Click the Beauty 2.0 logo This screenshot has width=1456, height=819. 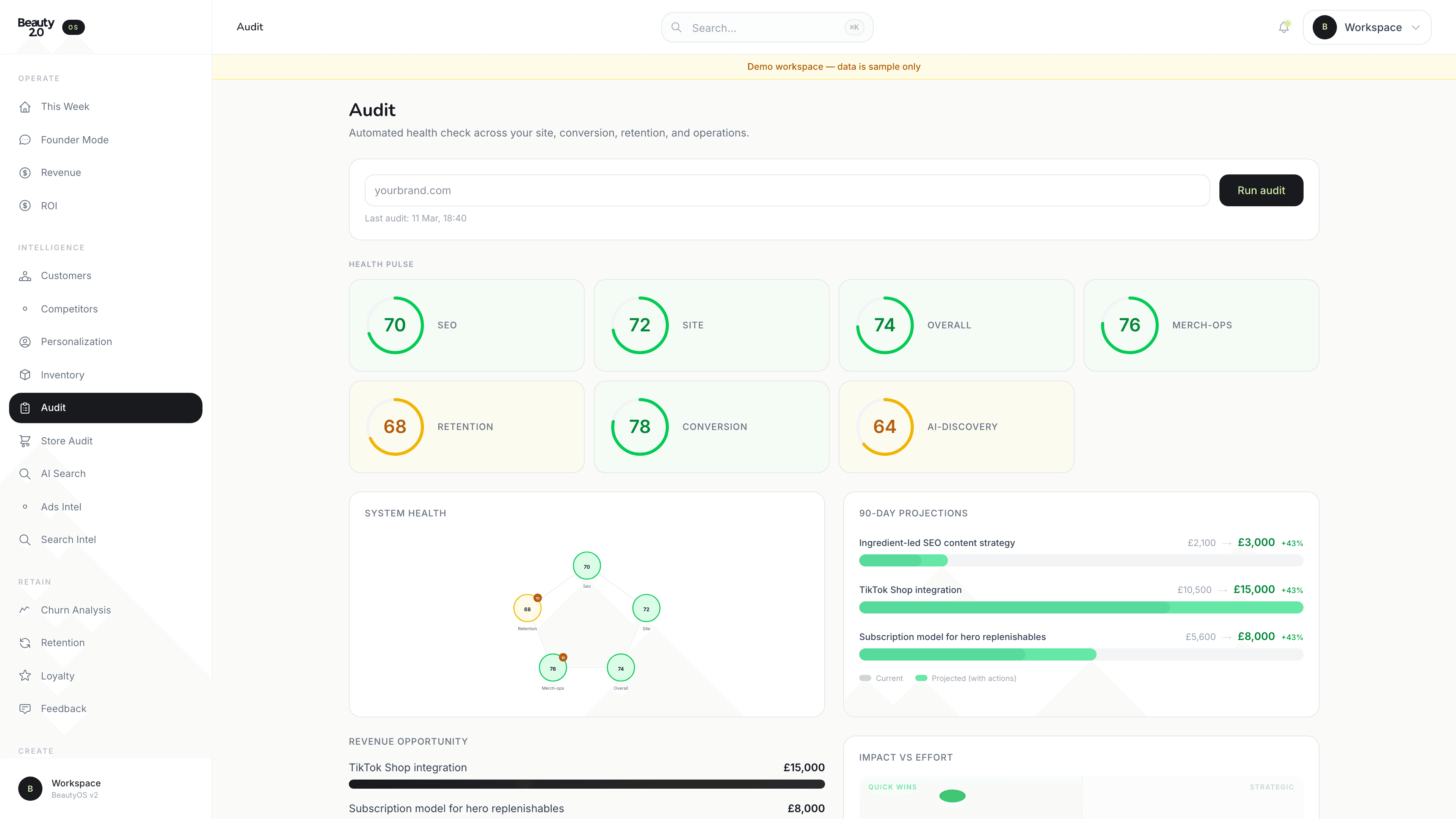[x=36, y=27]
